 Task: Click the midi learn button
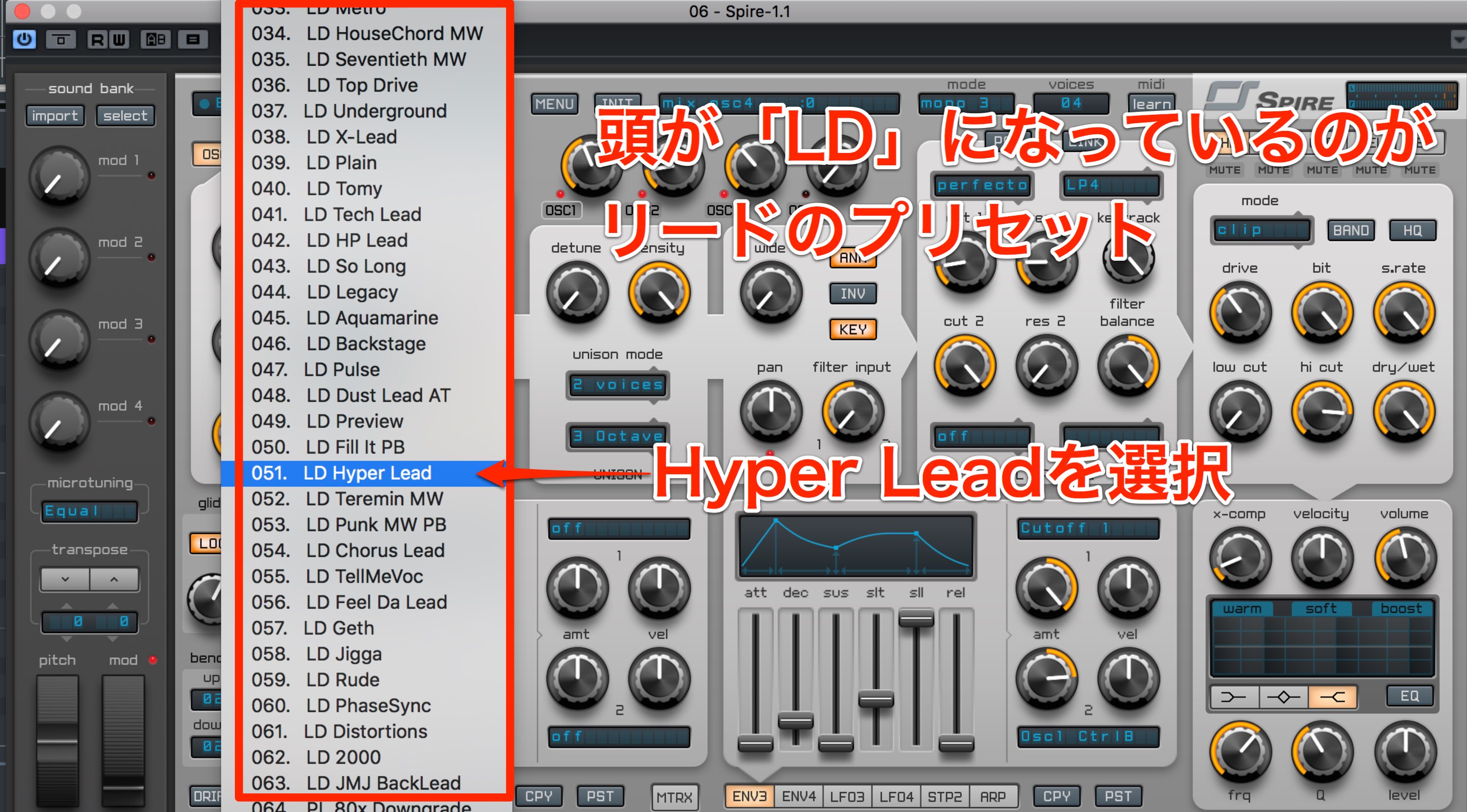point(1151,103)
